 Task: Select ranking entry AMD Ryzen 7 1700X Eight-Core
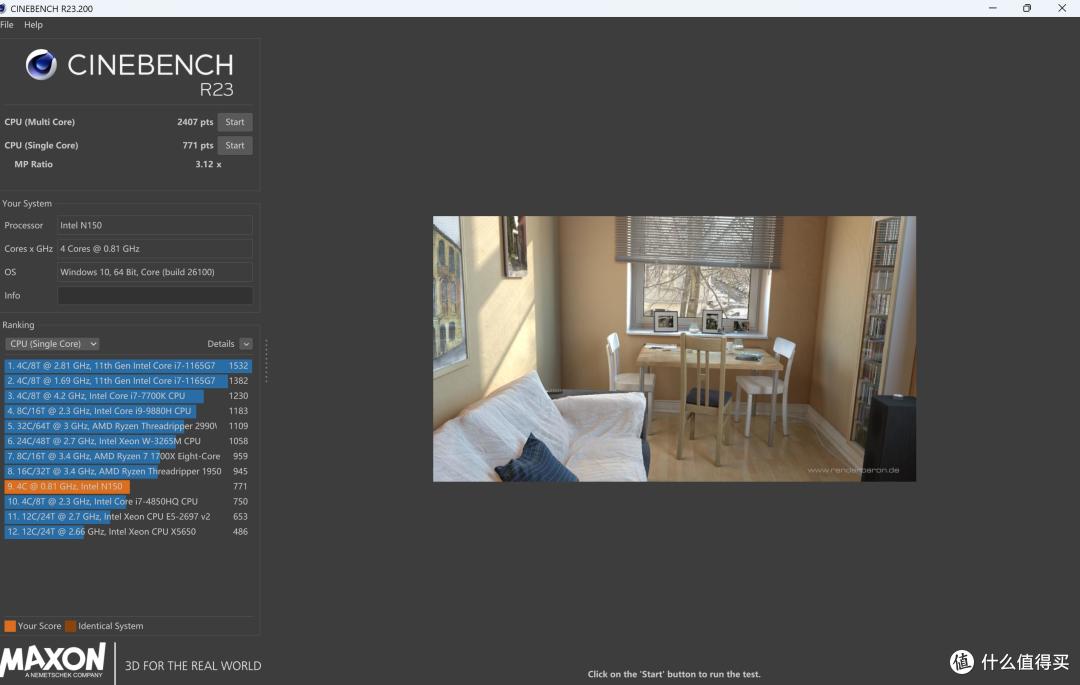coord(128,456)
